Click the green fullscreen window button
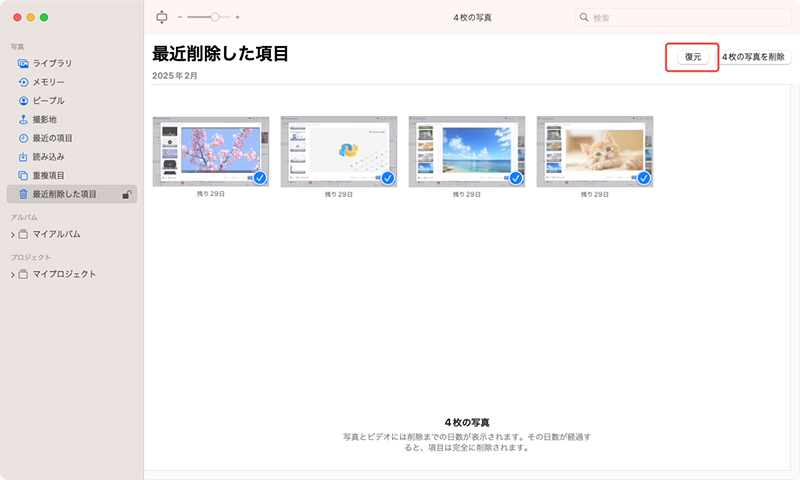800x480 pixels. (x=44, y=17)
